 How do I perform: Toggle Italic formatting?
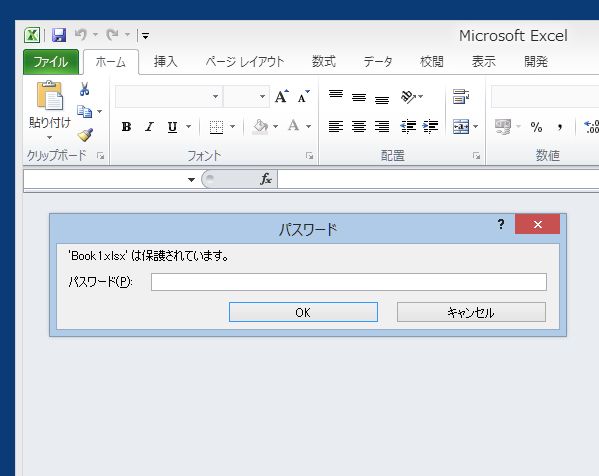click(x=149, y=126)
